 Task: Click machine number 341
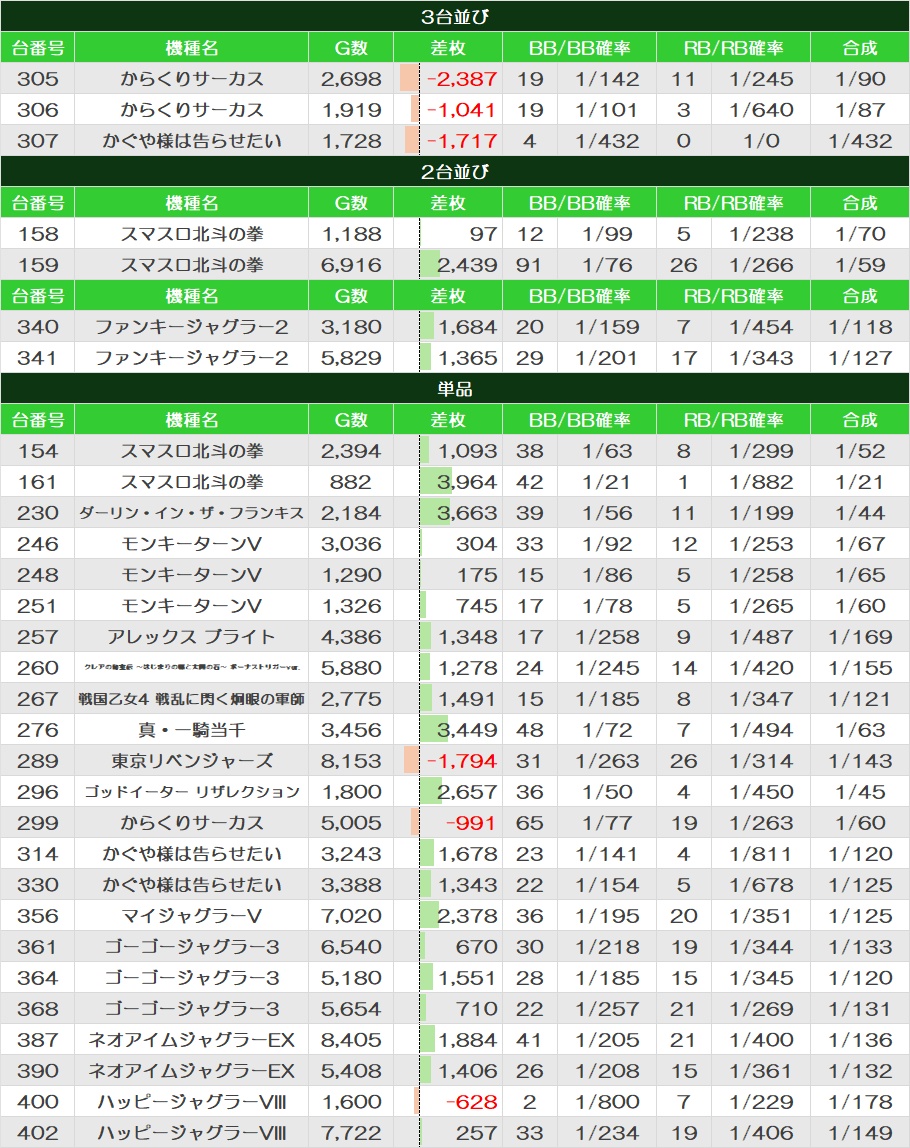click(x=38, y=357)
